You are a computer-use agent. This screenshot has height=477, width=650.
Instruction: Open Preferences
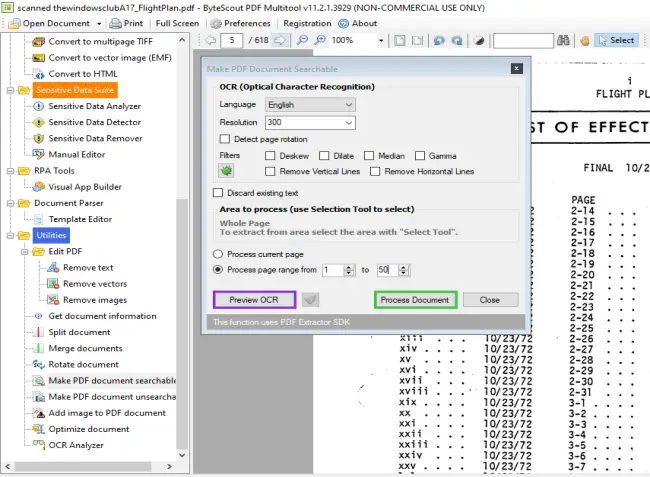[241, 24]
